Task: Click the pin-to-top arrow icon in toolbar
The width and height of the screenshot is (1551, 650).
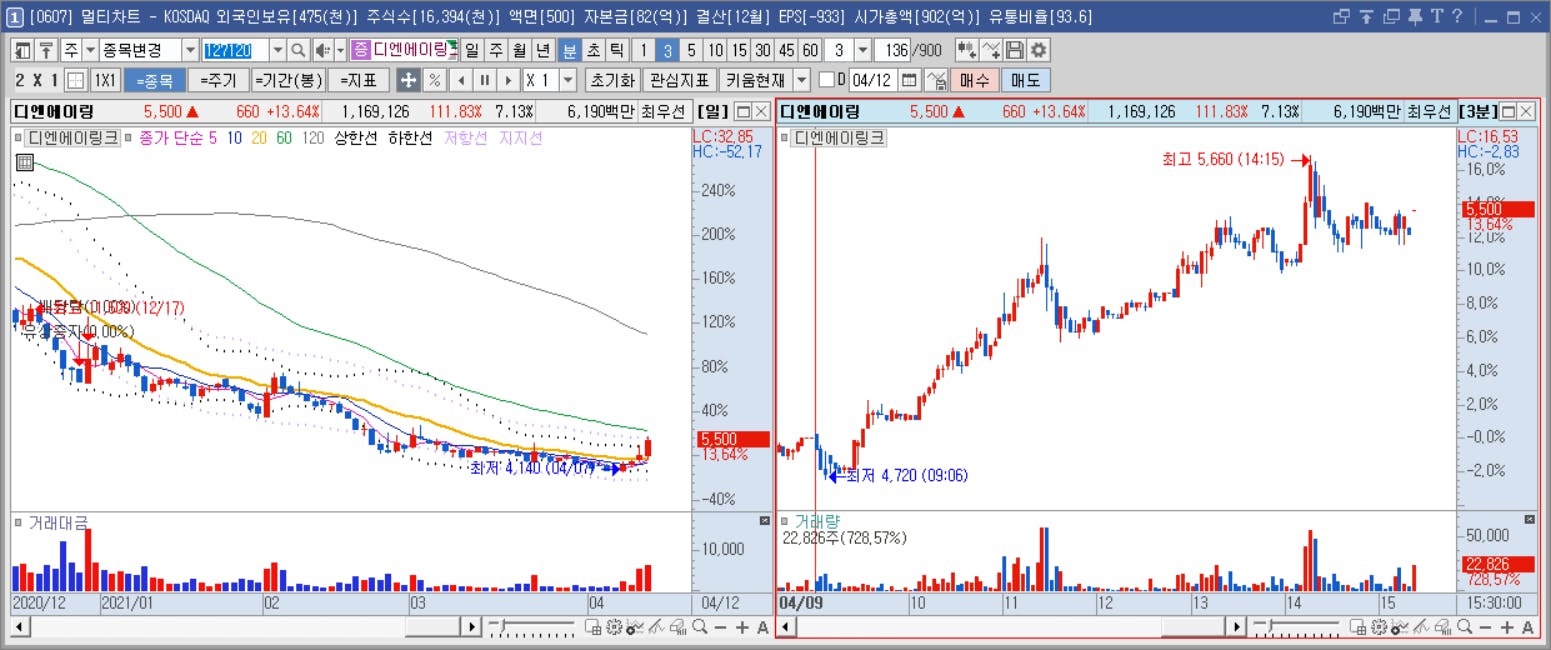Action: 45,51
